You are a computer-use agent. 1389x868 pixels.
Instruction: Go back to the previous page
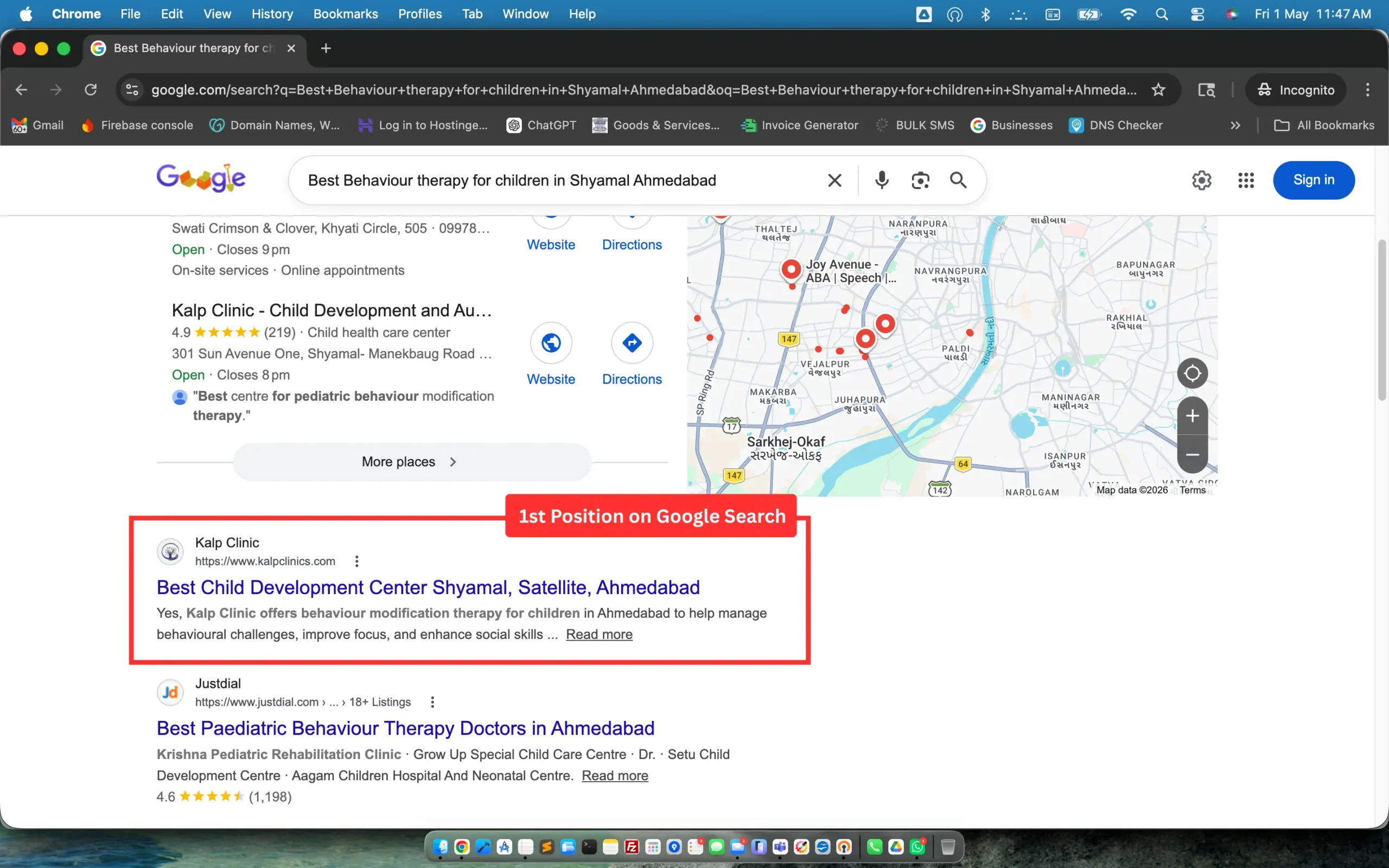[21, 90]
